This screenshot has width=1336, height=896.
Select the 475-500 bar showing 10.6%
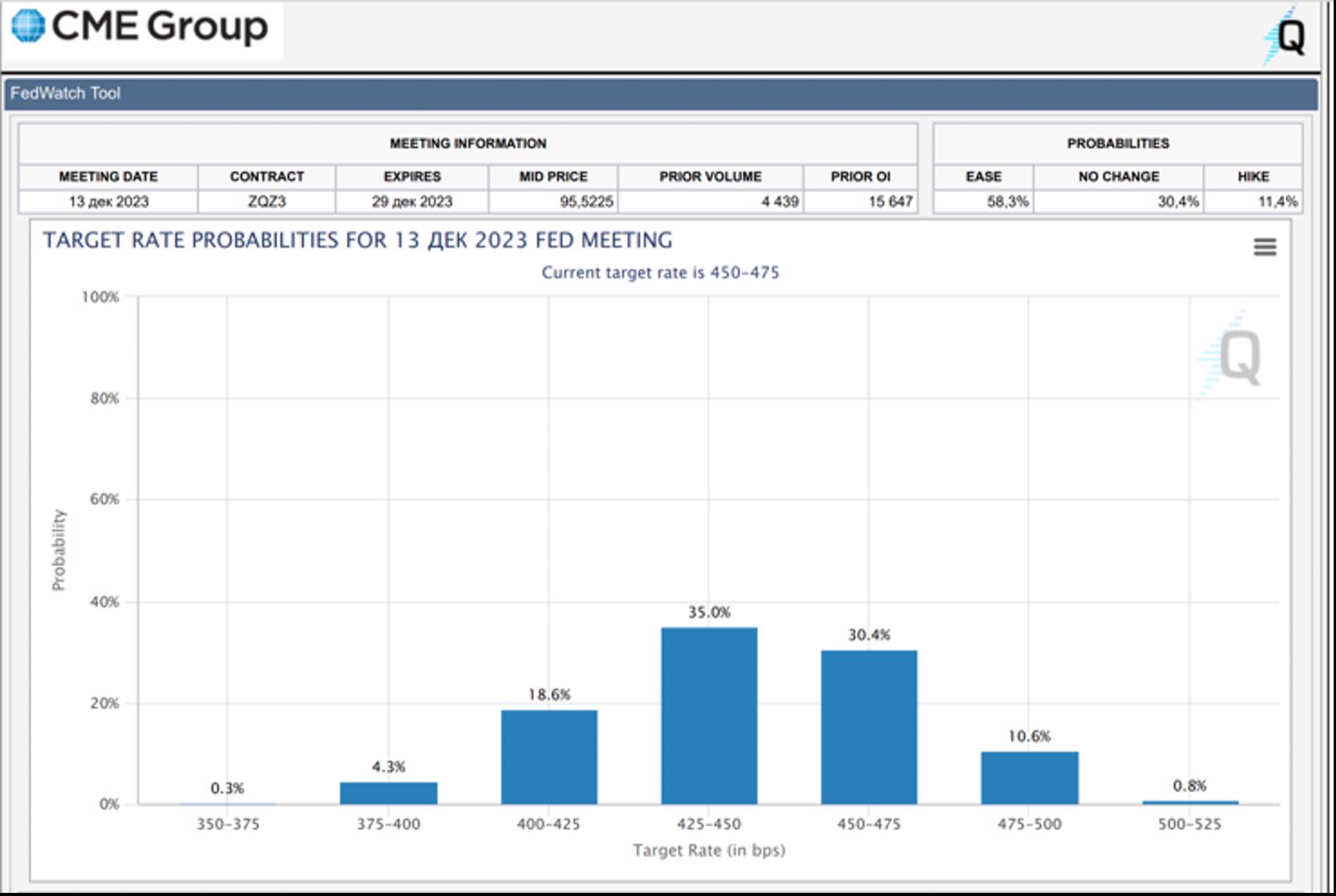click(x=1029, y=777)
